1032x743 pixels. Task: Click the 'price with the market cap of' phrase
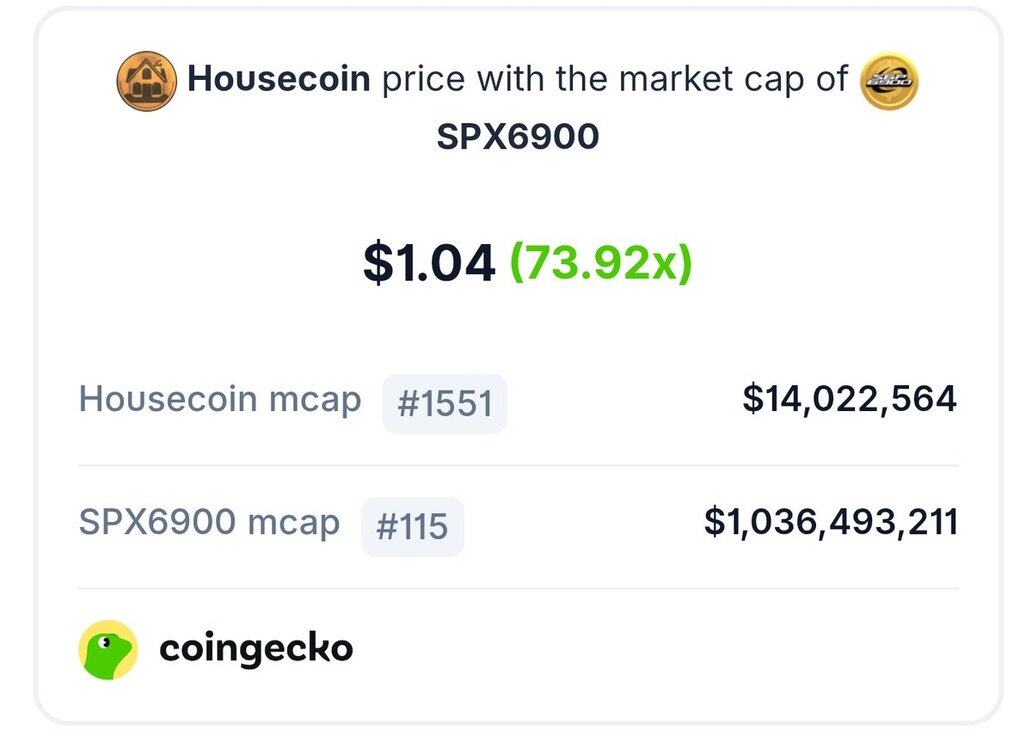point(615,79)
